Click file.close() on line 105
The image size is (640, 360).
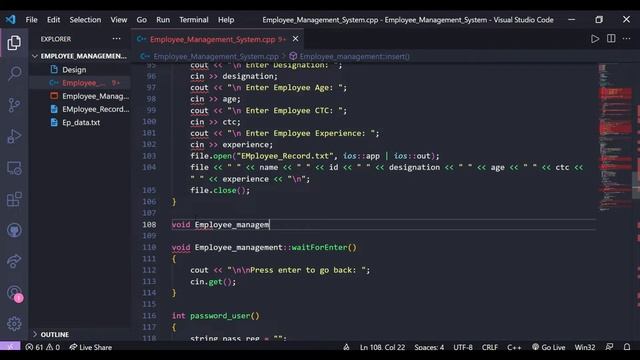220,190
